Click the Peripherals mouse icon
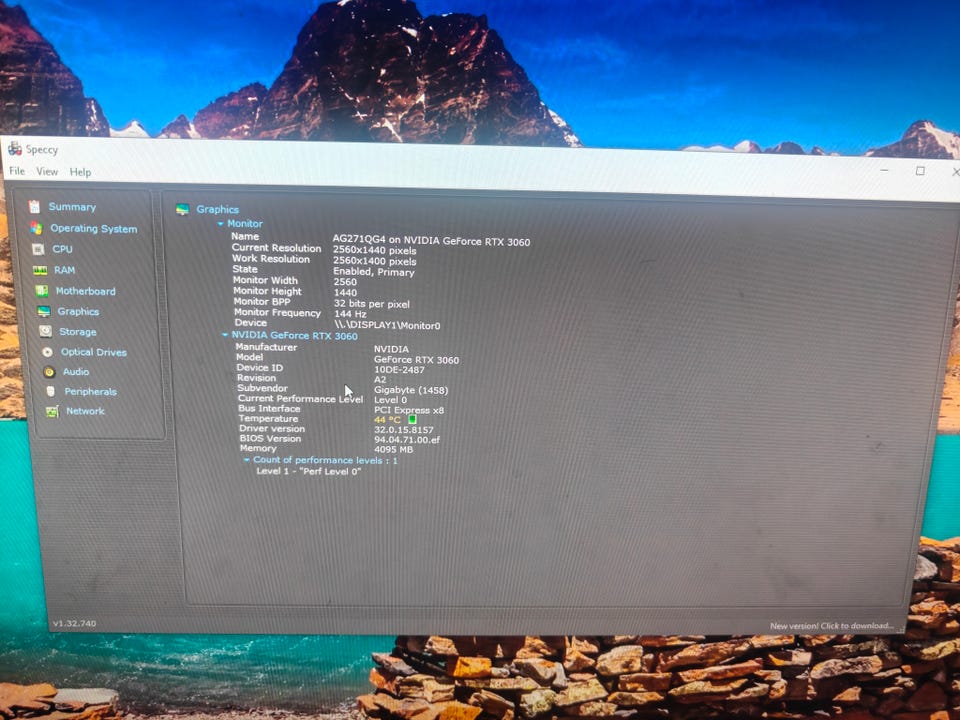The height and width of the screenshot is (720, 960). pos(51,391)
